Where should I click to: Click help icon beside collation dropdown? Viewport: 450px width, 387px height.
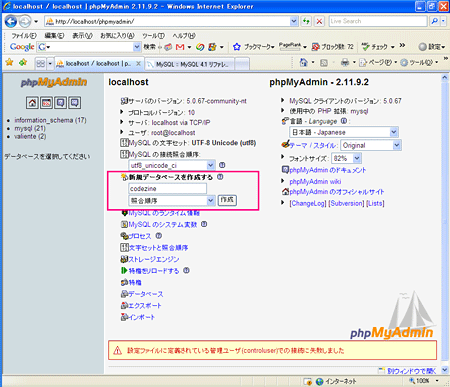pyautogui.click(x=222, y=165)
